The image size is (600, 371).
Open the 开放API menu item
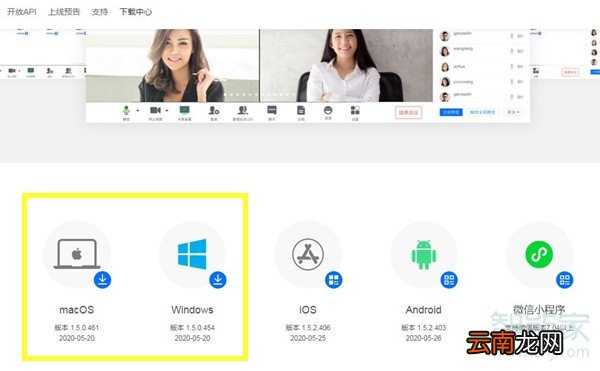click(21, 12)
